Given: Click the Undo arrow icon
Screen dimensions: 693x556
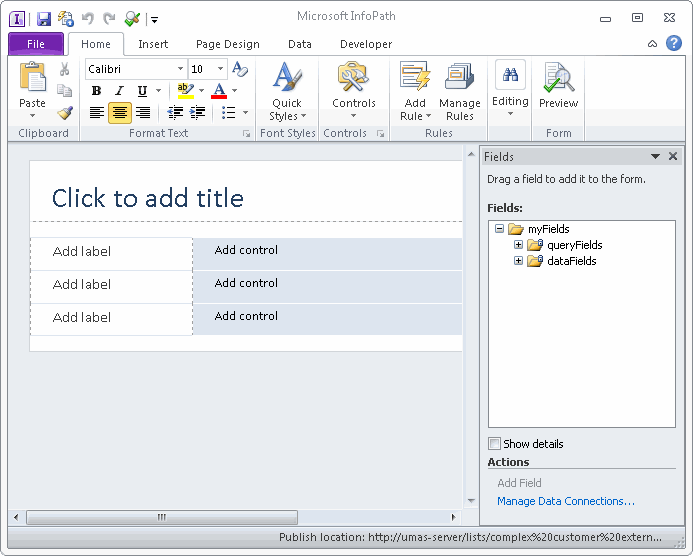Looking at the screenshot, I should [x=88, y=19].
